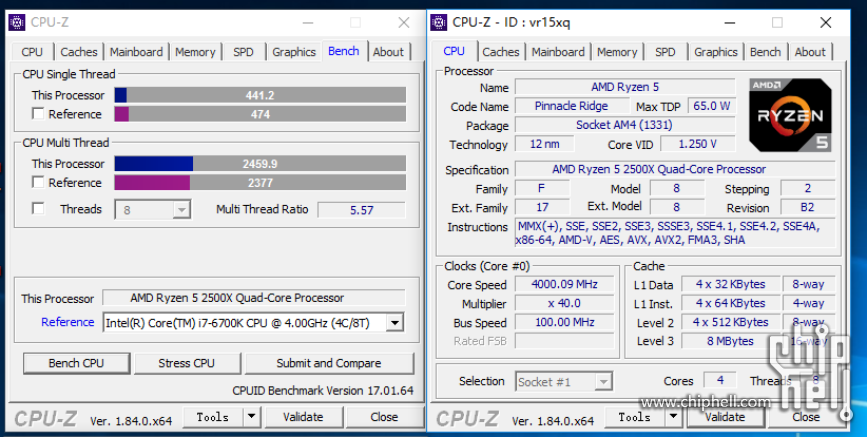The width and height of the screenshot is (867, 437).
Task: Click the Cores value 4
Action: [x=720, y=380]
